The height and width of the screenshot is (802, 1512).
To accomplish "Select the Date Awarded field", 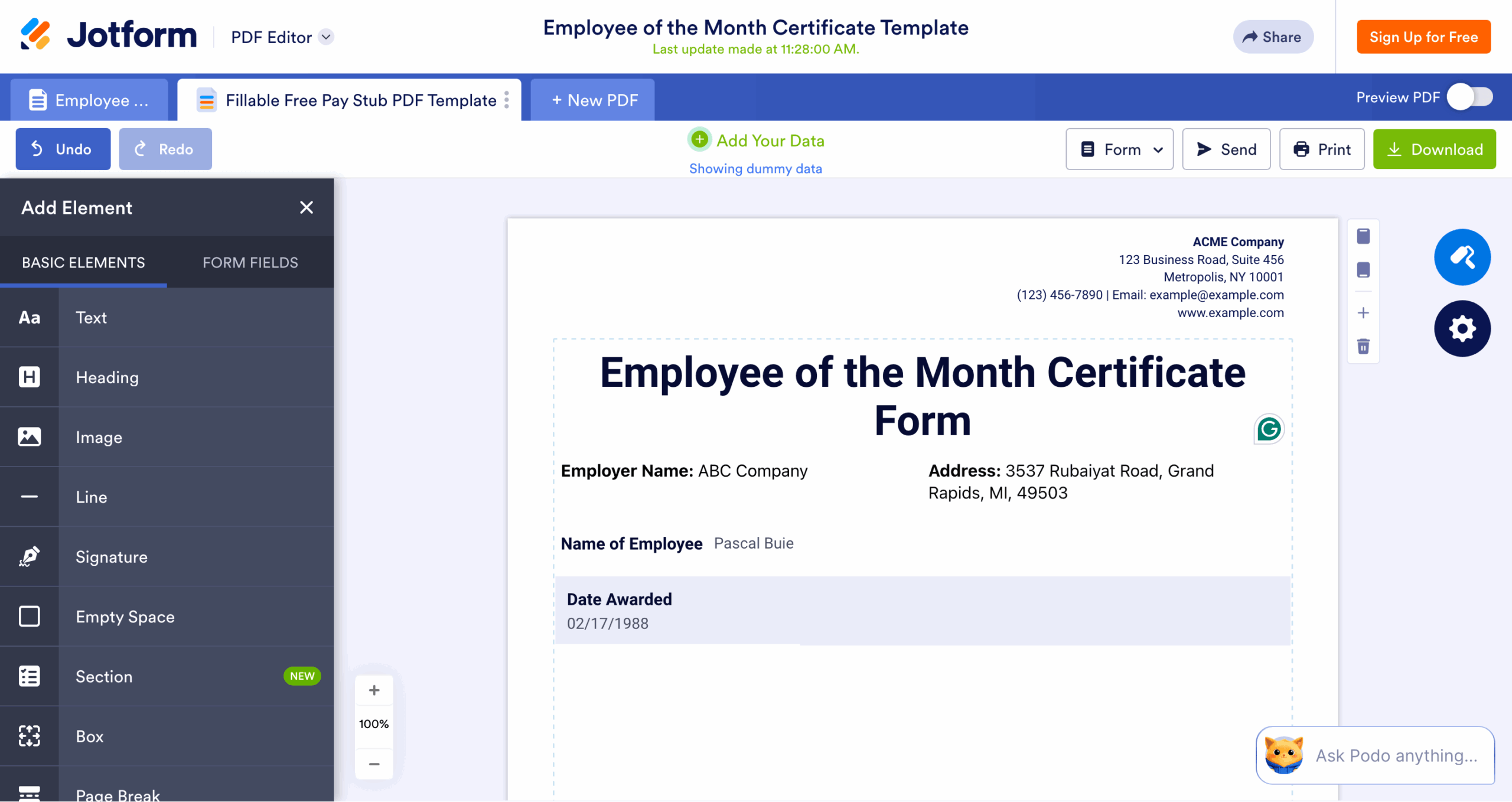I will click(923, 611).
